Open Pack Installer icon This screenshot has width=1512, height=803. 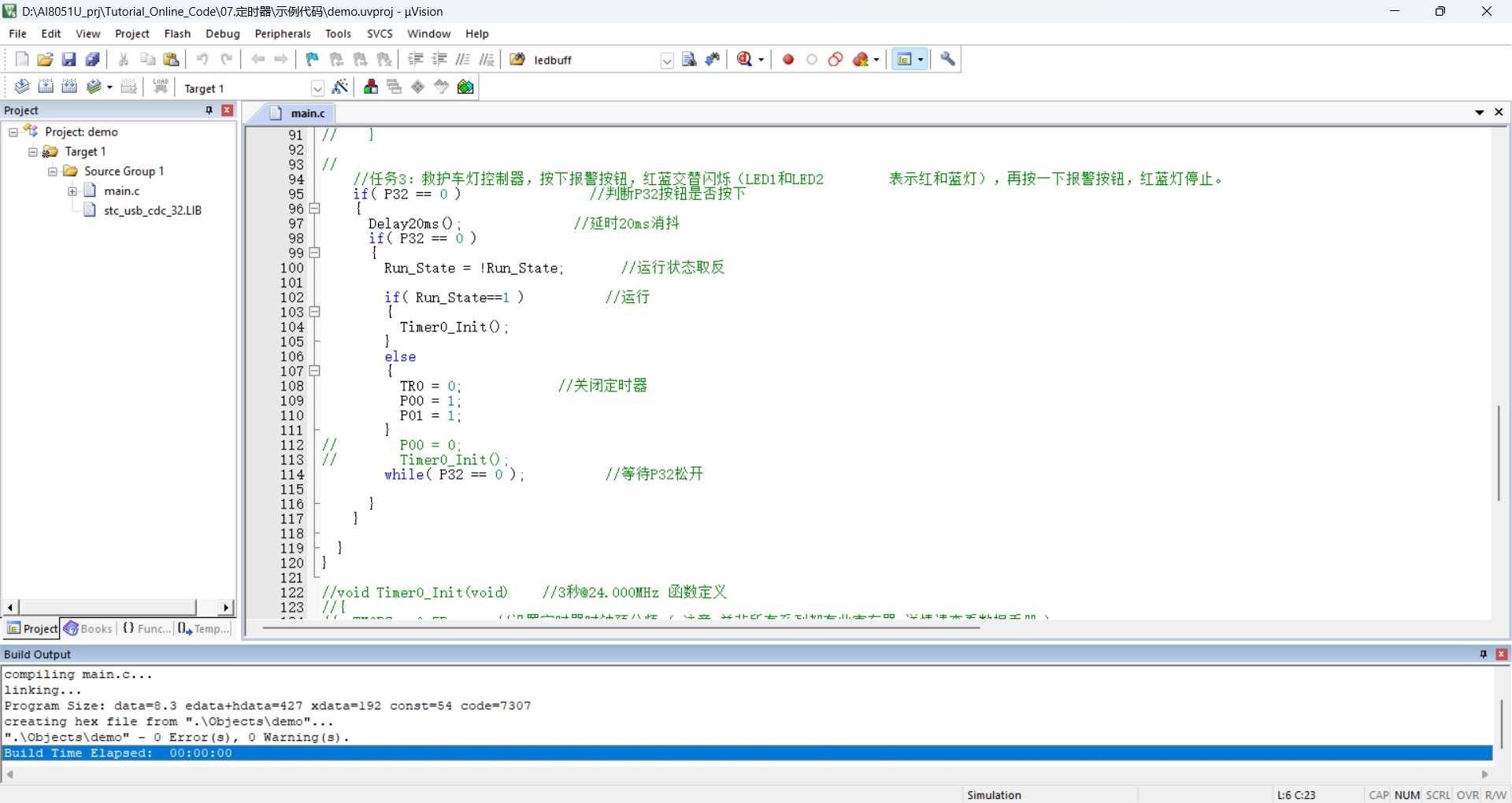coord(465,87)
